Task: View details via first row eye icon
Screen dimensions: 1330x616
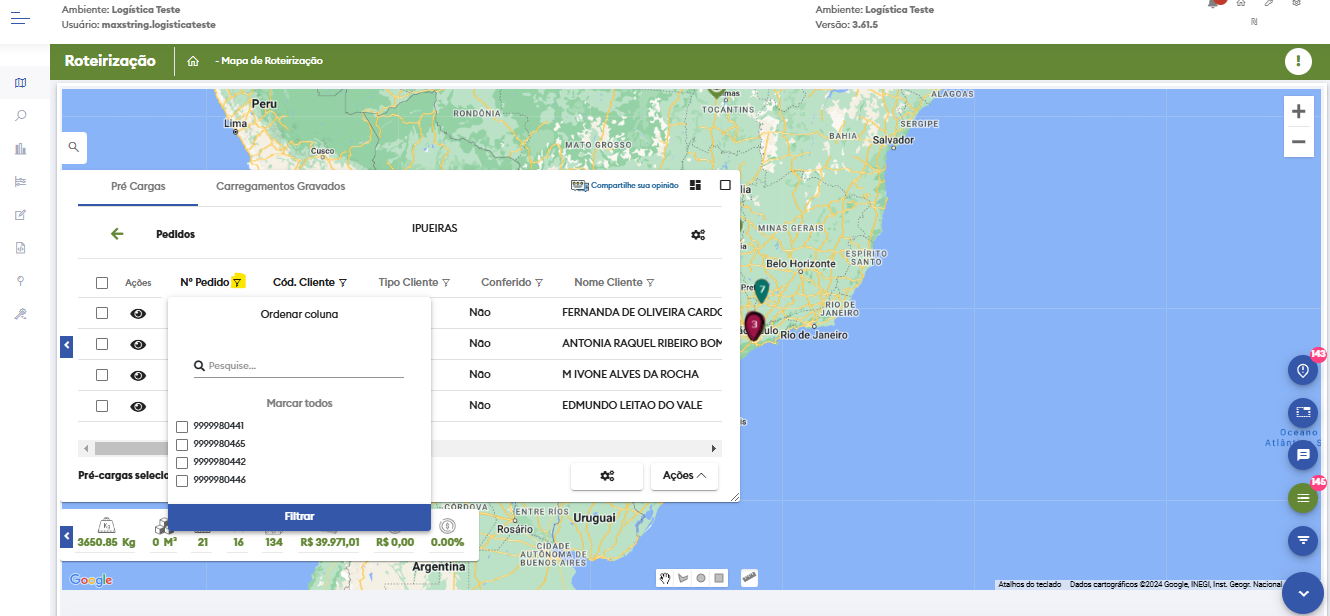Action: [x=138, y=313]
